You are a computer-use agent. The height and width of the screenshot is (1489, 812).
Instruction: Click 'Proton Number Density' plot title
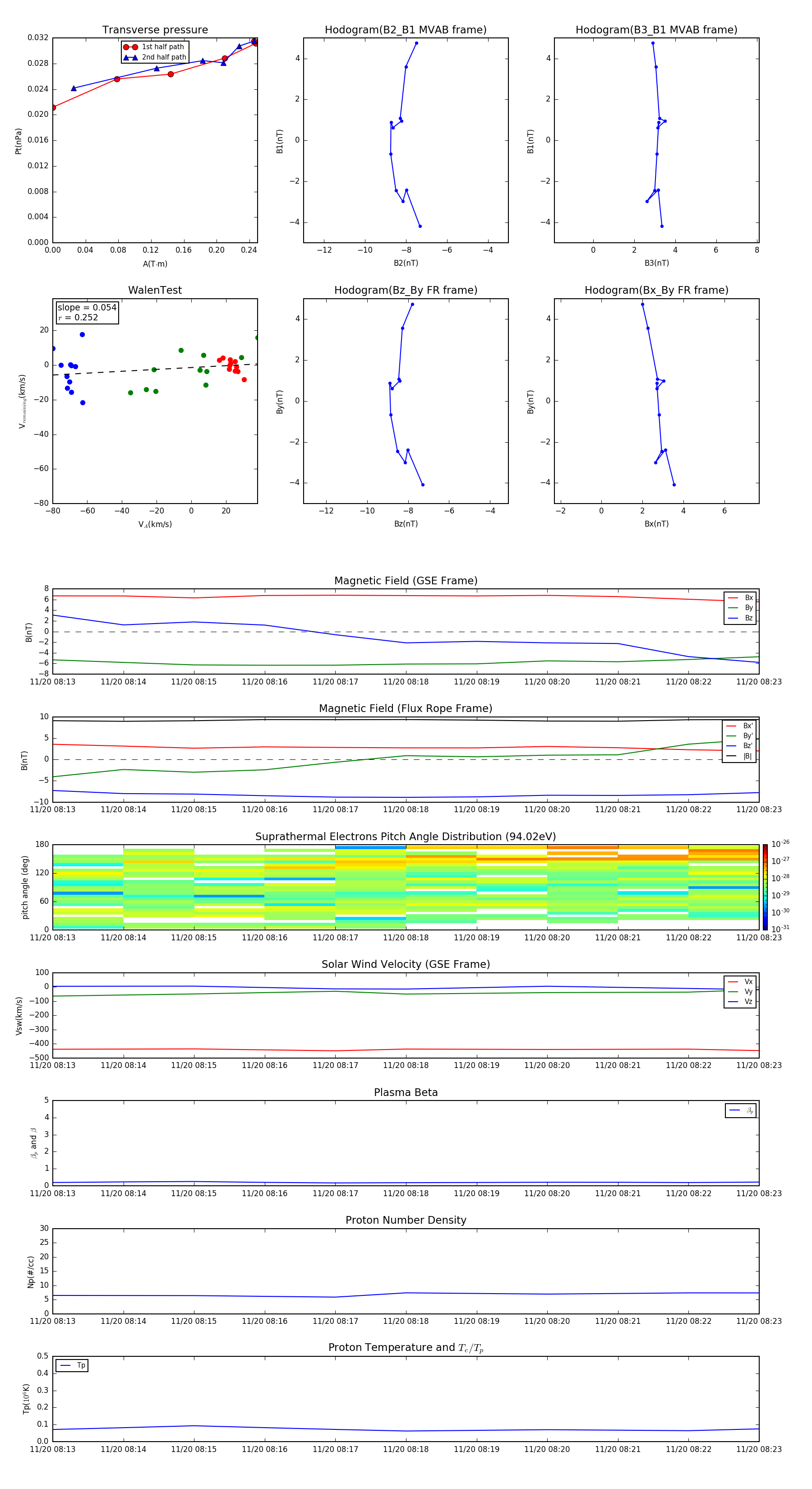pos(406,1220)
